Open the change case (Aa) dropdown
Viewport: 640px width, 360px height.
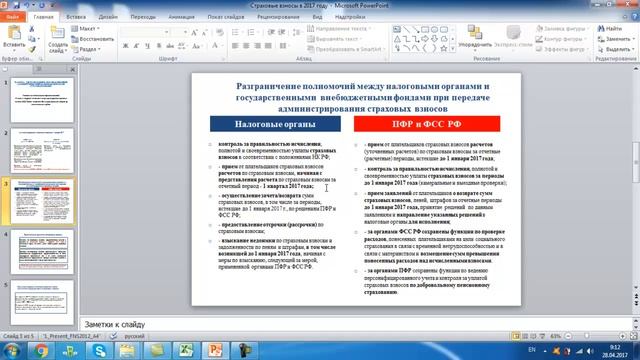pos(197,46)
